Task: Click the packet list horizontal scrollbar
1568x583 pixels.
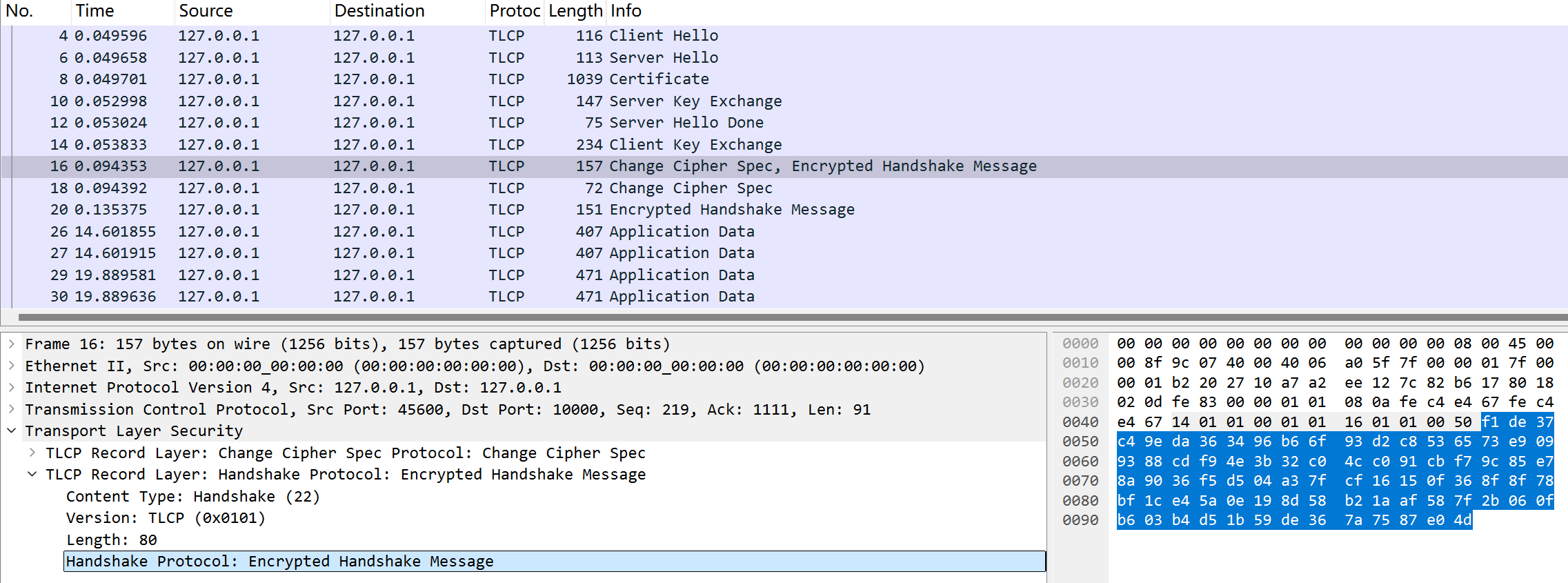Action: pyautogui.click(x=792, y=318)
